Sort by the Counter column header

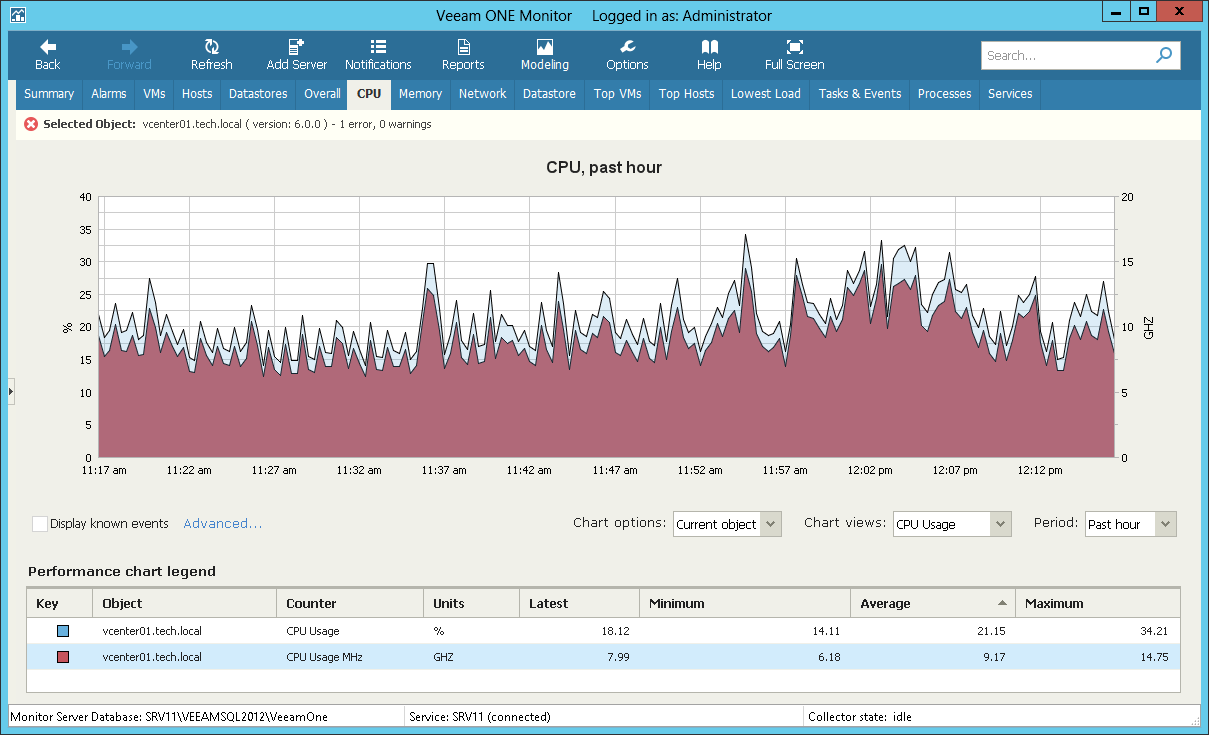(350, 604)
